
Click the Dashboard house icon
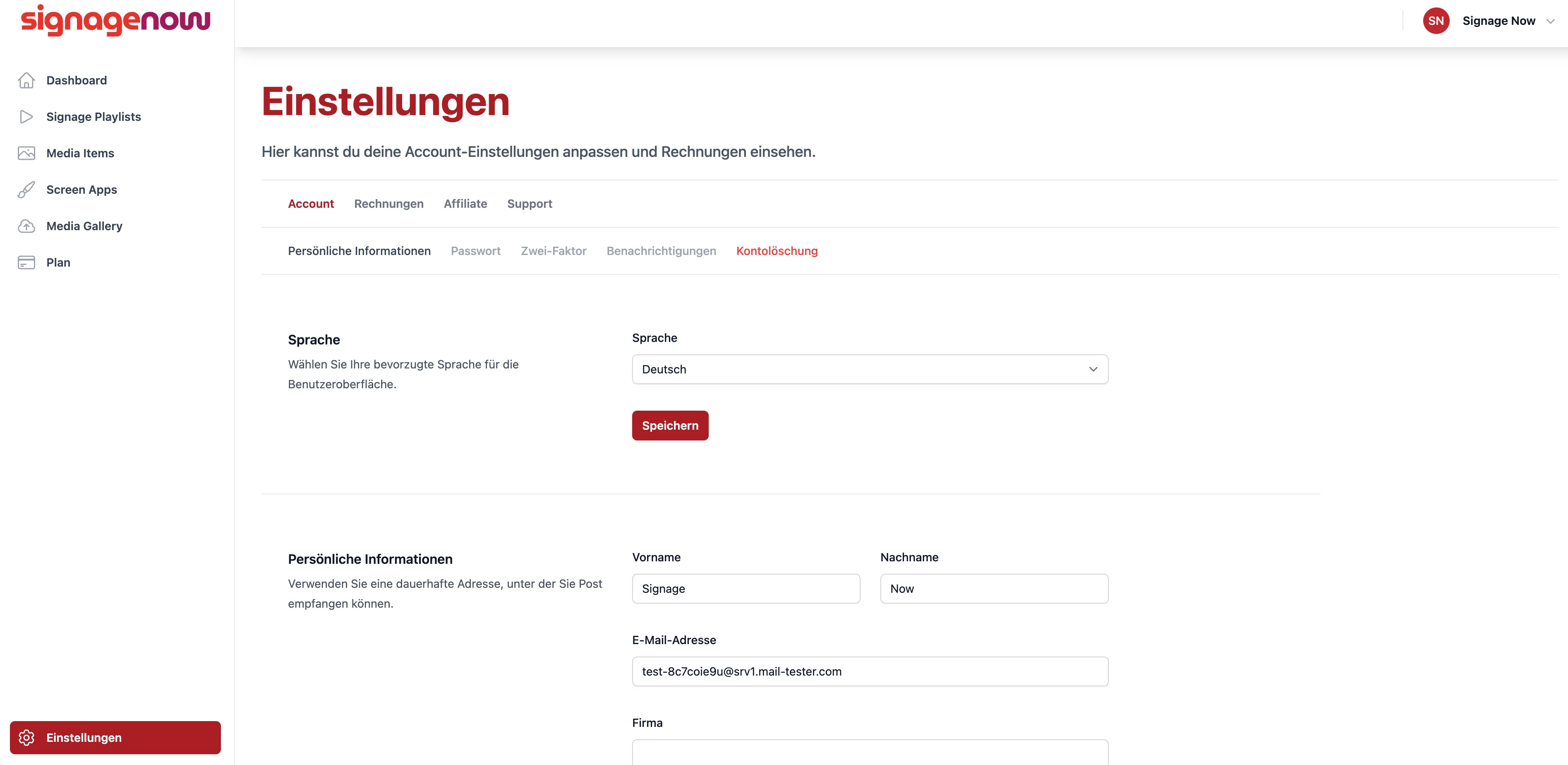point(26,80)
